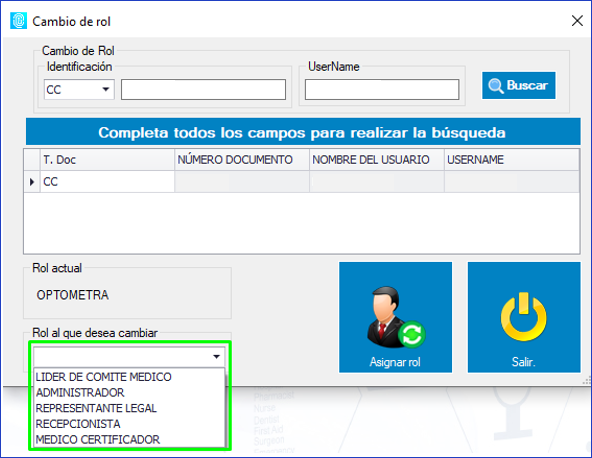
Task: Click the fingerprint app icon in title bar
Action: [x=18, y=21]
